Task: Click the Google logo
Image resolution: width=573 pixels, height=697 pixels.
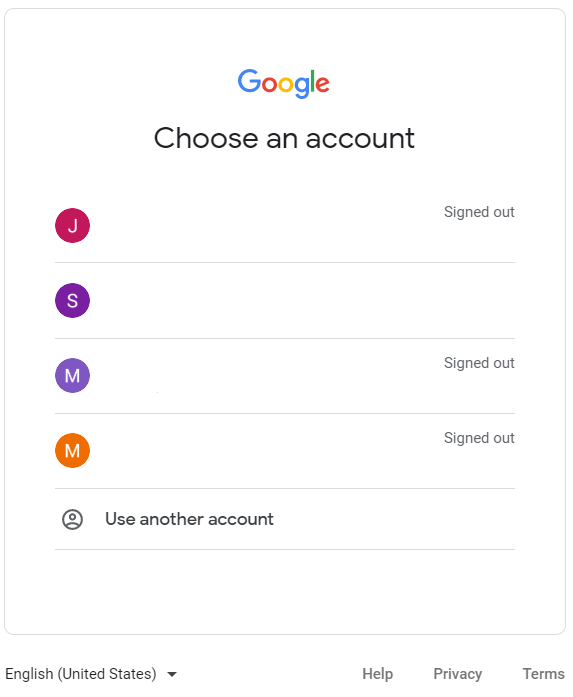Action: click(x=284, y=83)
